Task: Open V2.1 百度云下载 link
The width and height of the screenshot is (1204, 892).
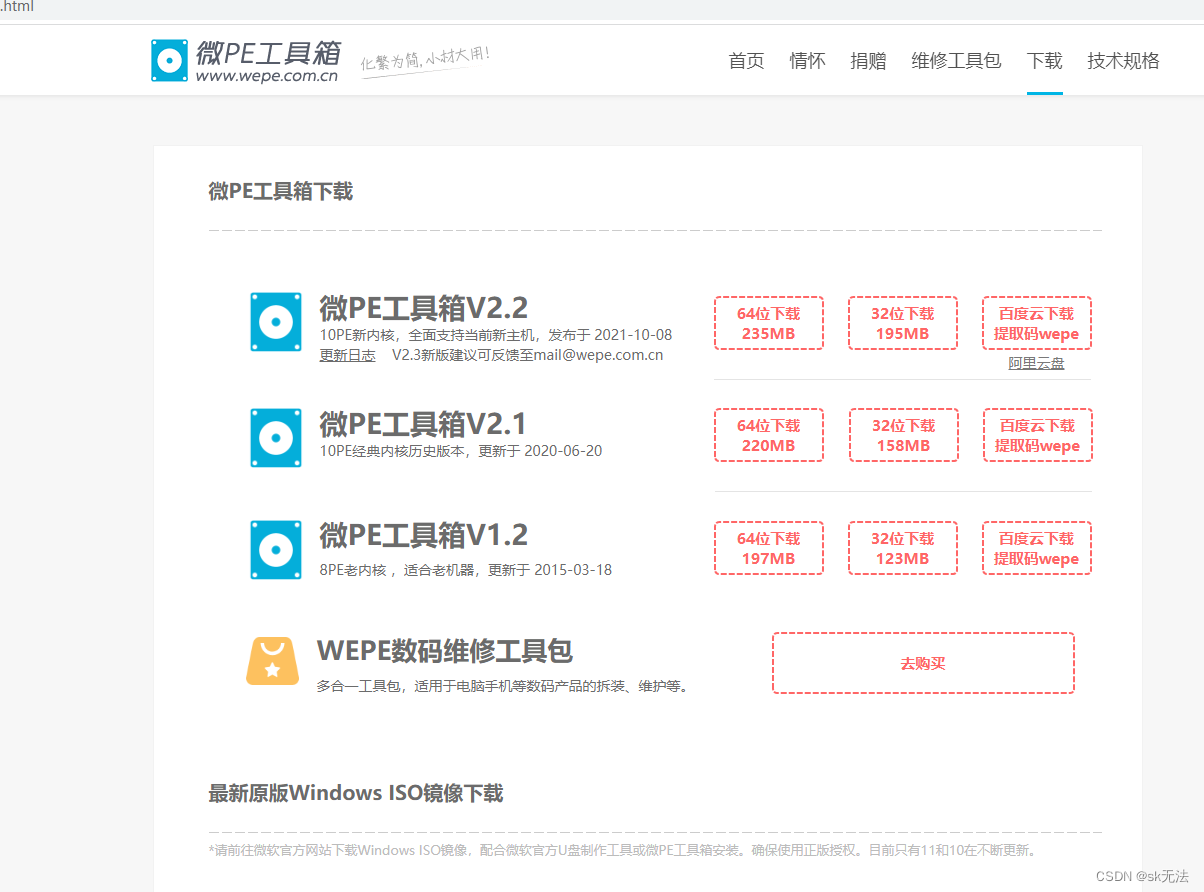Action: coord(1037,435)
